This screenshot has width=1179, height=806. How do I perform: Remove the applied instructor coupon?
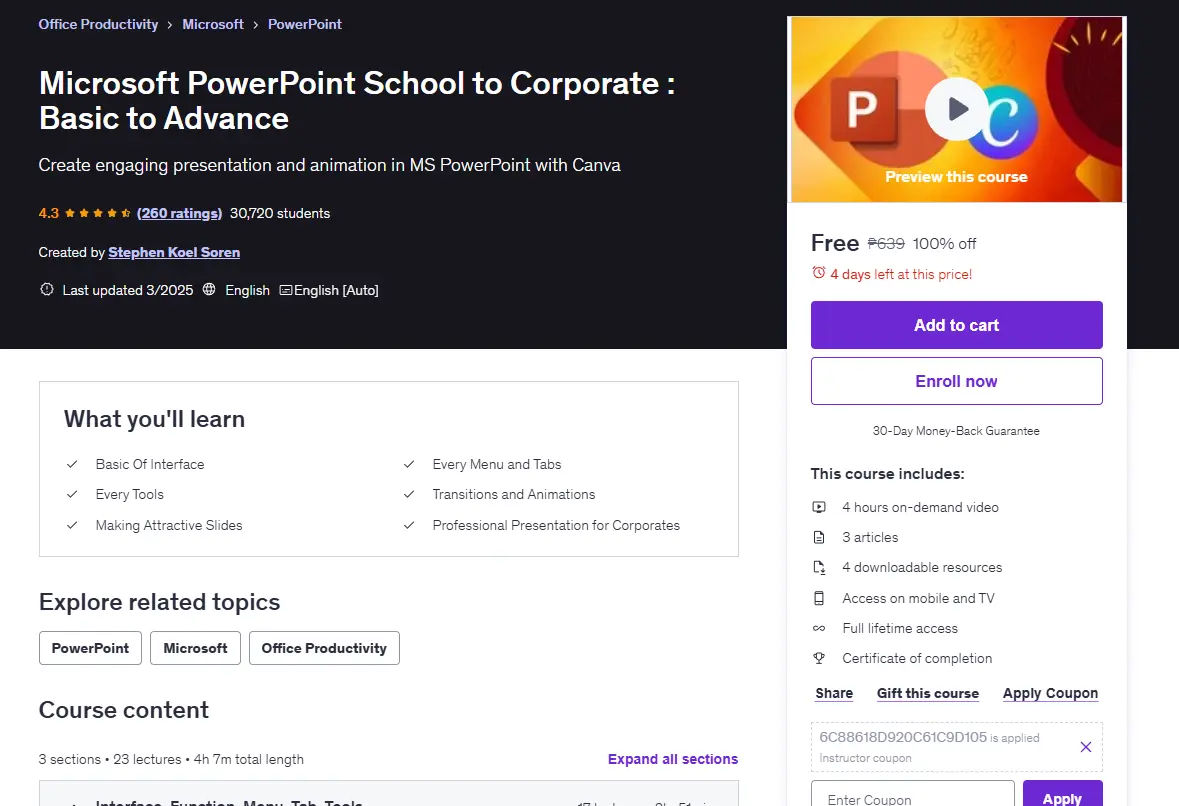(x=1085, y=747)
